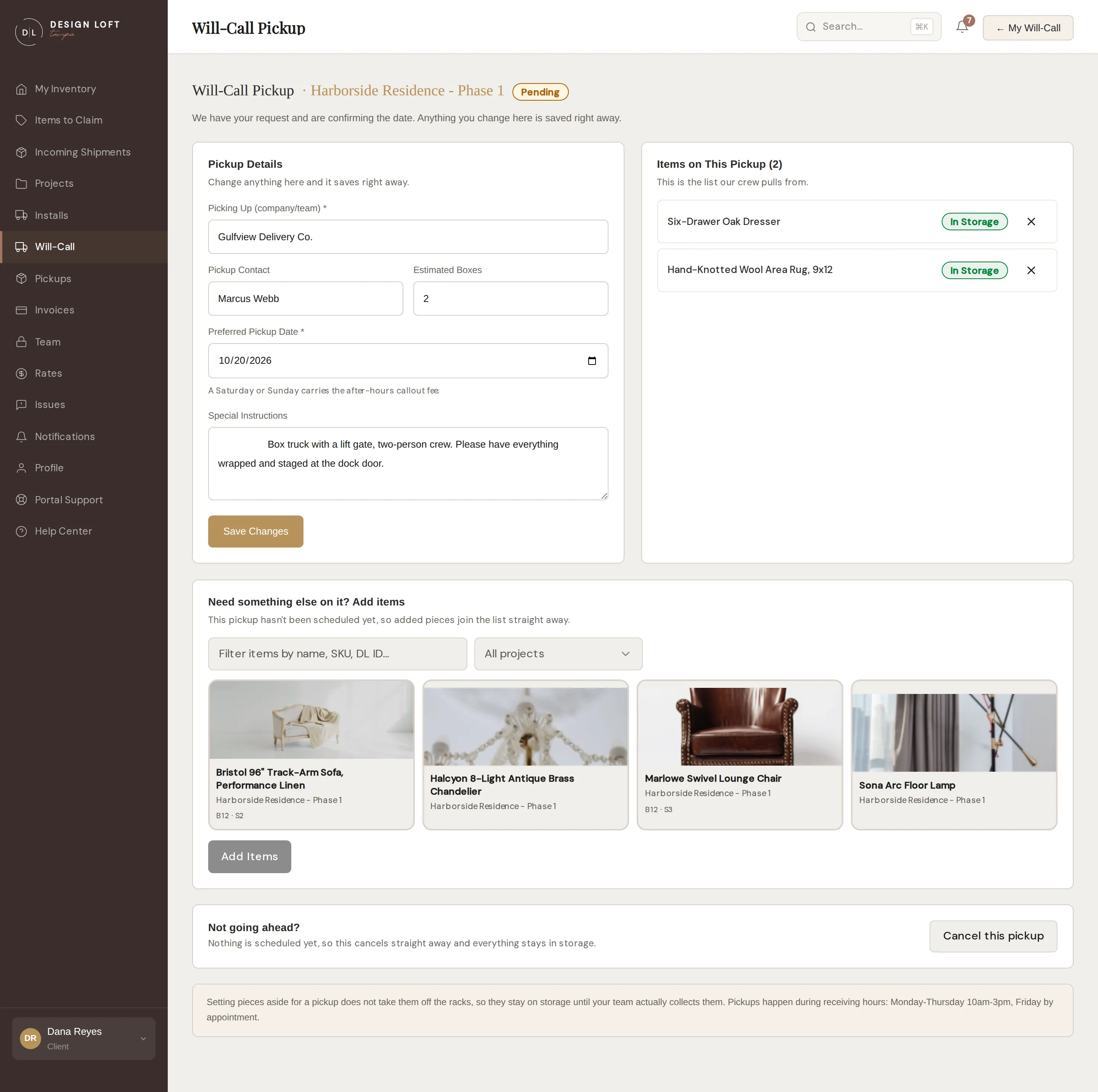Open the Help Center

(x=84, y=532)
